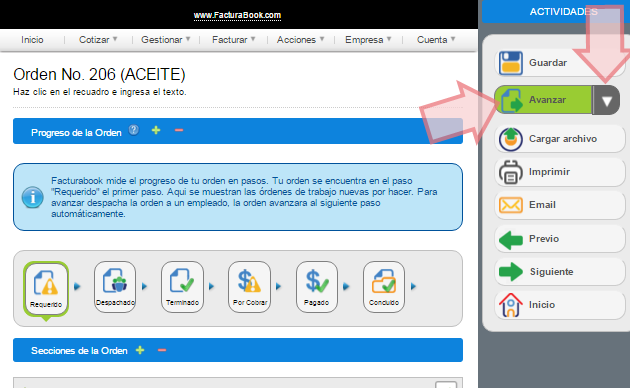Image resolution: width=630 pixels, height=388 pixels.
Task: Click the Avanzar button
Action: (x=543, y=100)
